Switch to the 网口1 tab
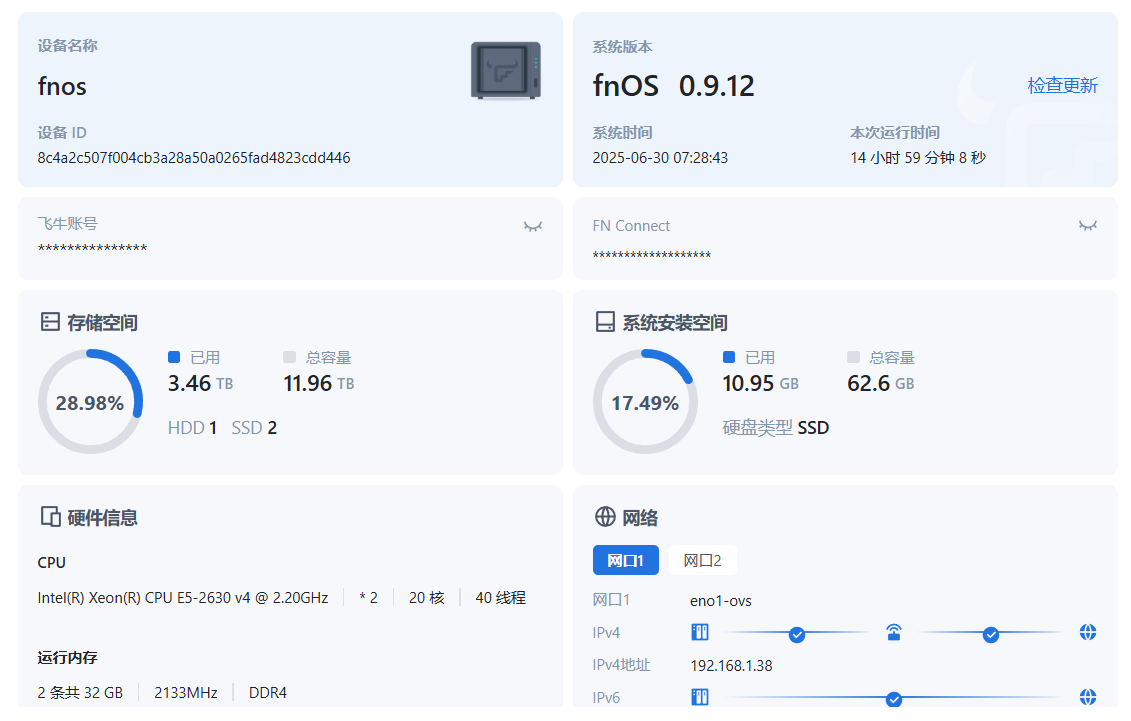 (x=625, y=560)
